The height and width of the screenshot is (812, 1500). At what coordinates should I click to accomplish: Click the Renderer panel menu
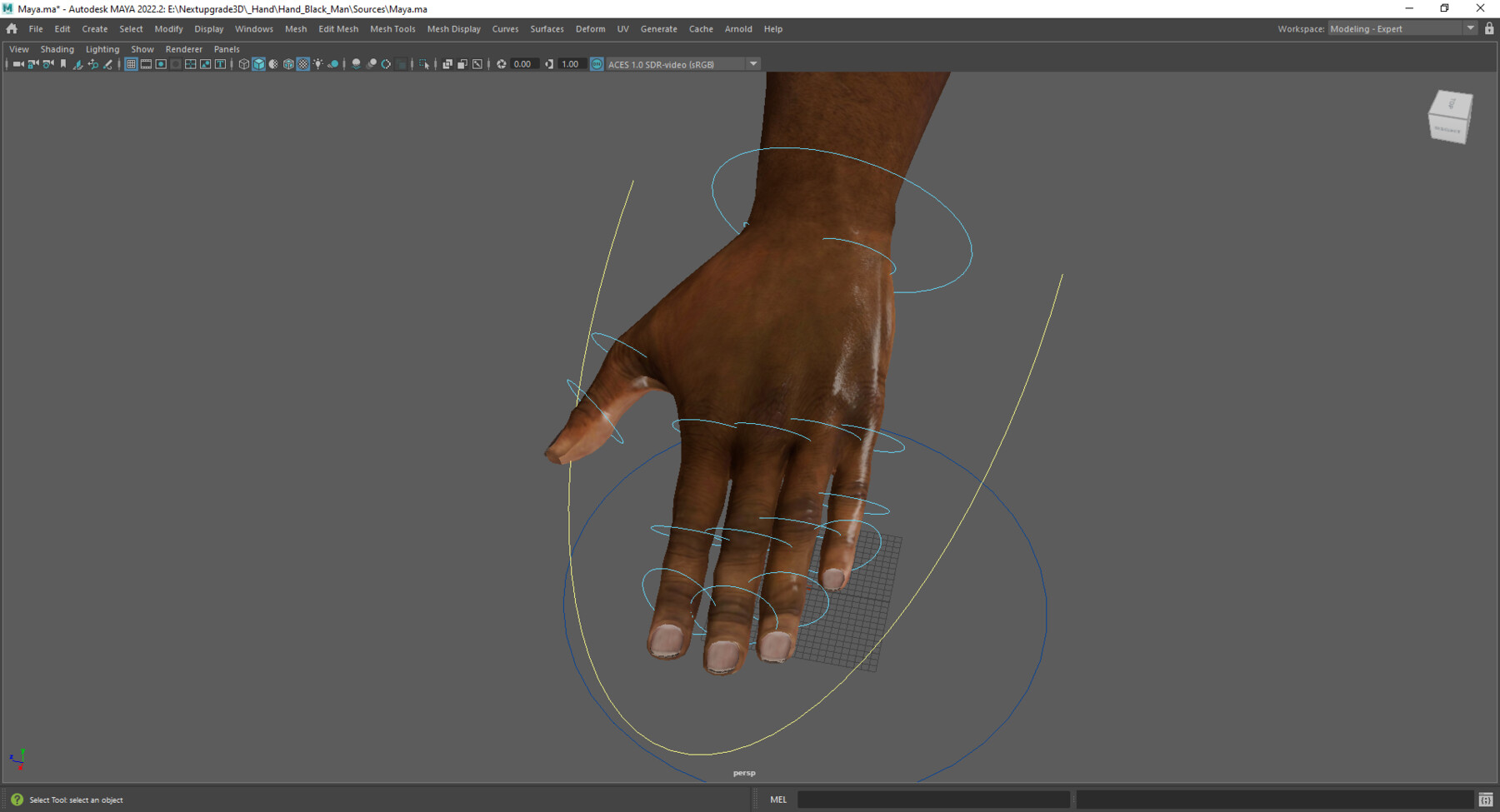183,49
